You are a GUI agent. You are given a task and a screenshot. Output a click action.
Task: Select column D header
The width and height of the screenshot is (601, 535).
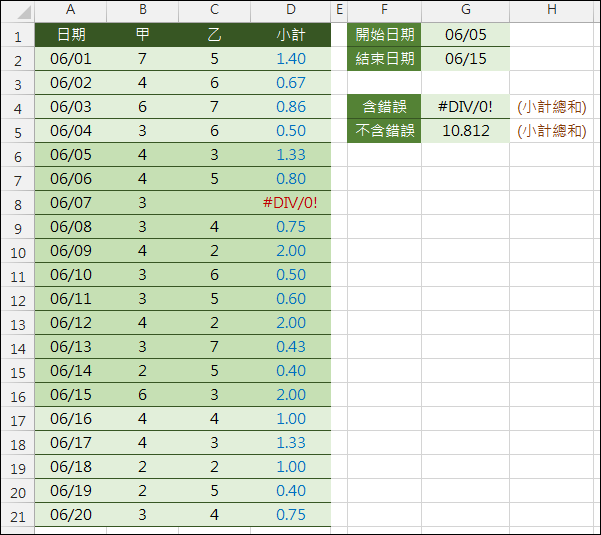[291, 10]
